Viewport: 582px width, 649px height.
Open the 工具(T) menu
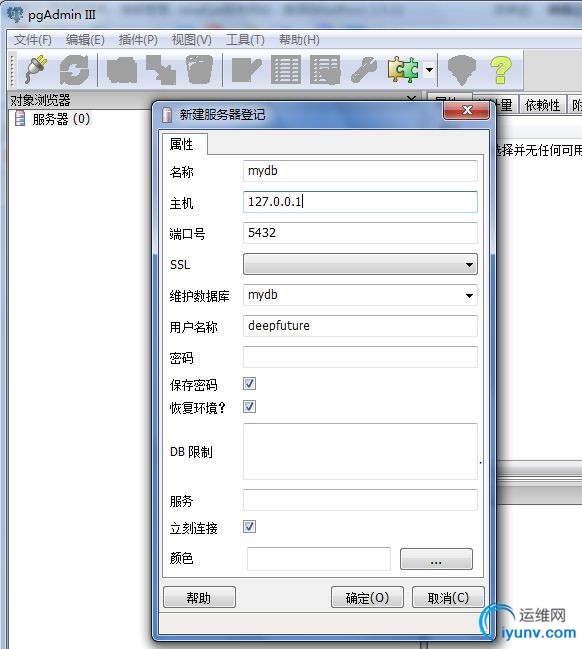click(x=245, y=40)
